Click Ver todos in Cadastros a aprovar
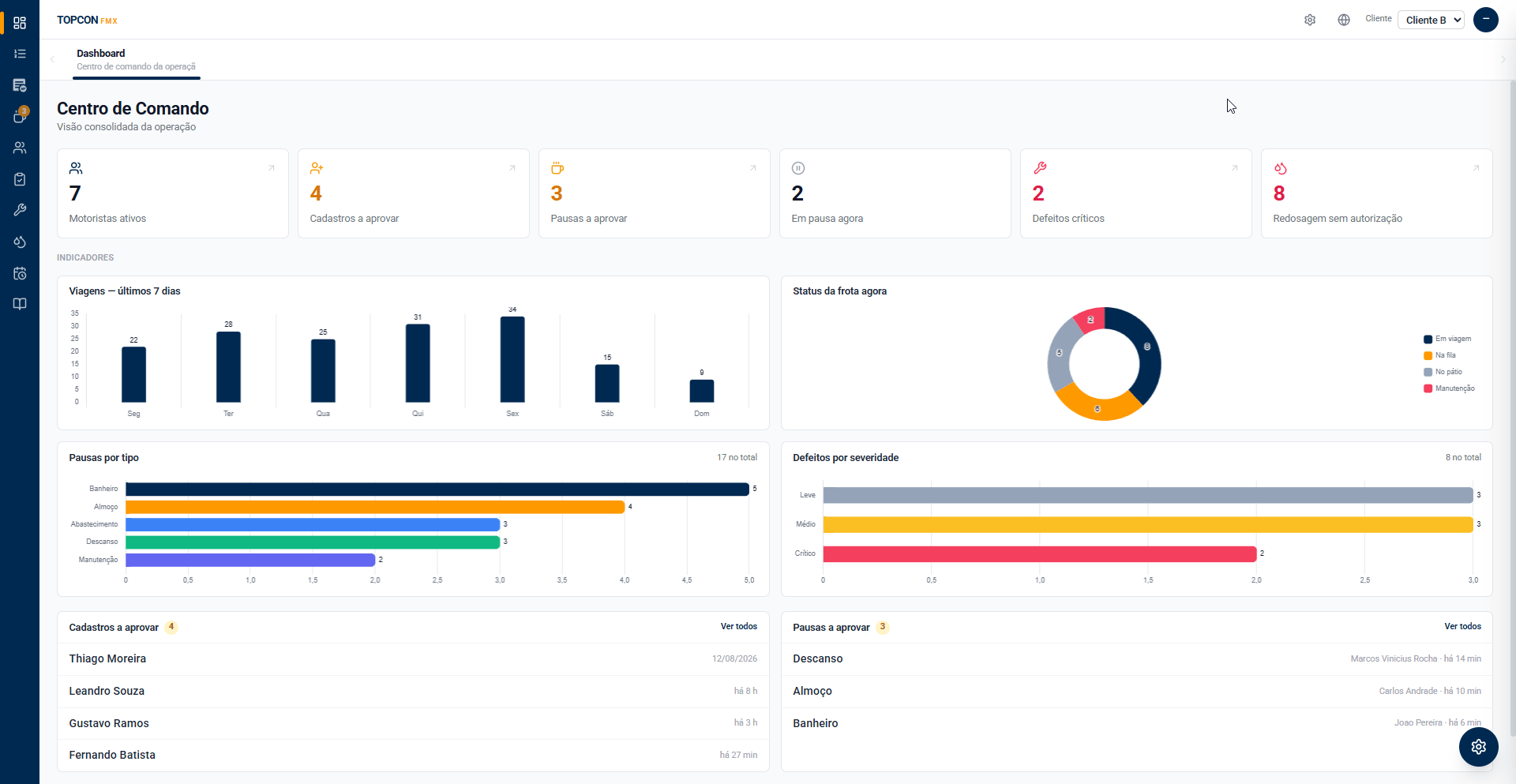 (739, 627)
